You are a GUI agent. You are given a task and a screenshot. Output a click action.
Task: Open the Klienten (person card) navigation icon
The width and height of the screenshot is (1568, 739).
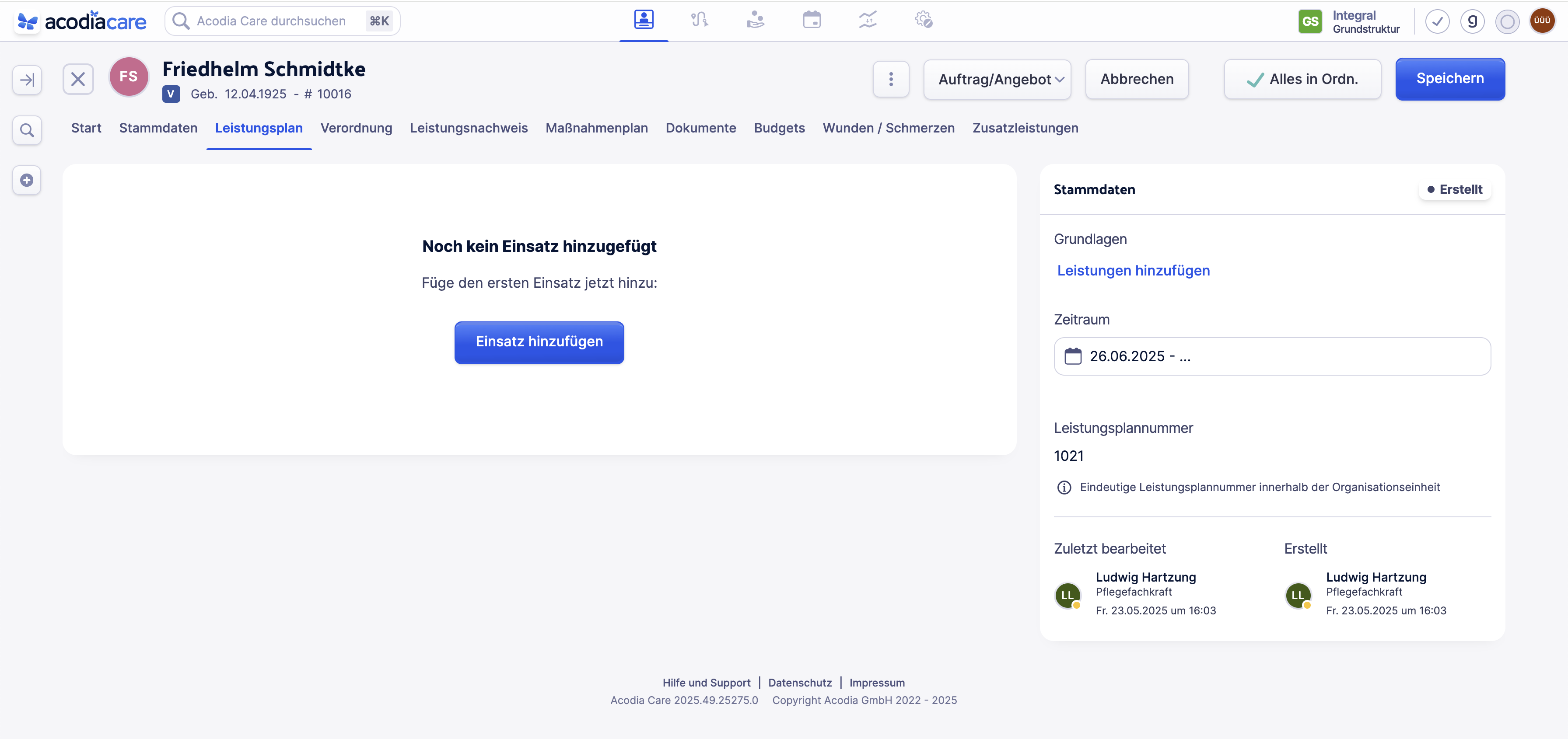click(x=644, y=20)
